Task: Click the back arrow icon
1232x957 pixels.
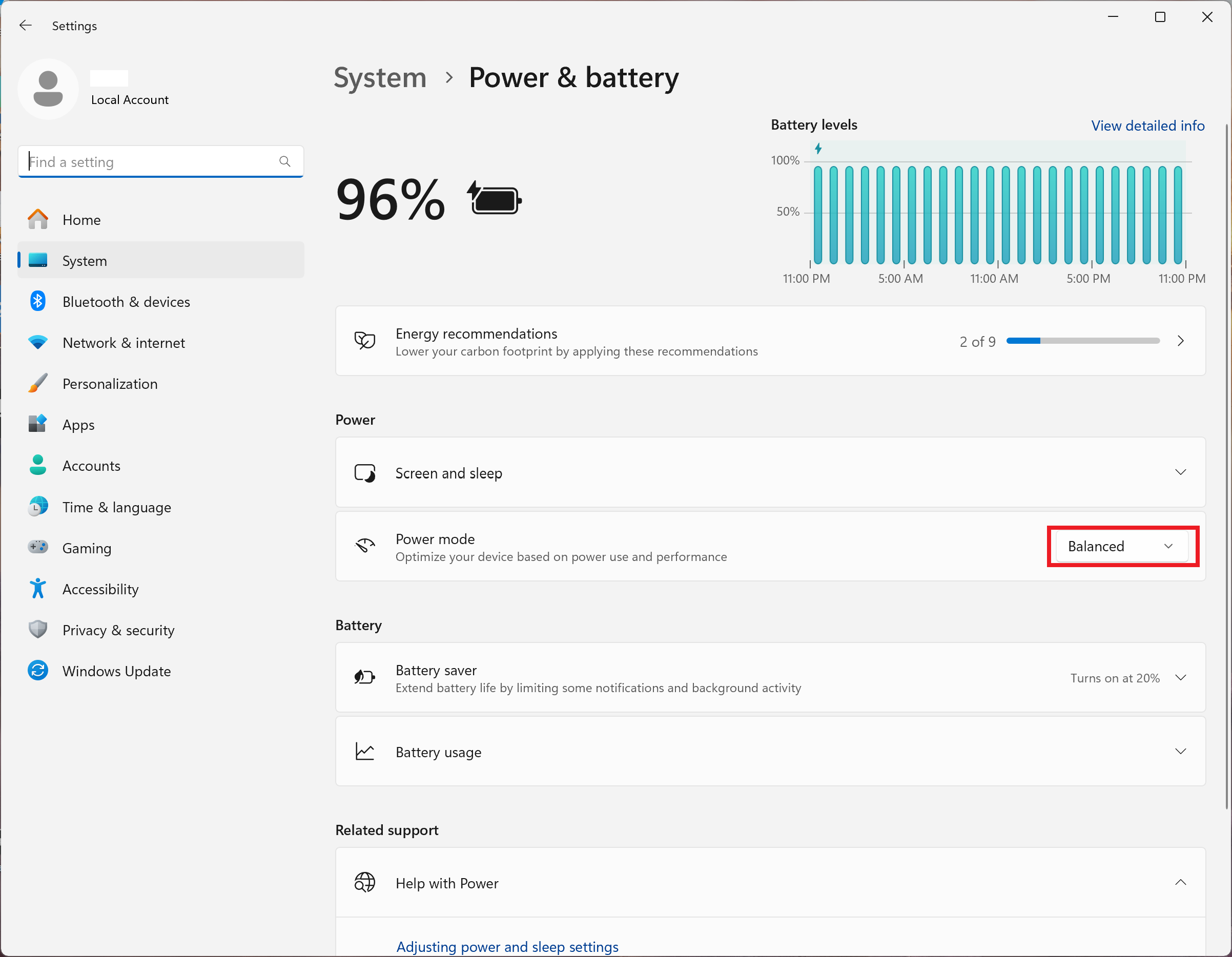Action: 26,26
